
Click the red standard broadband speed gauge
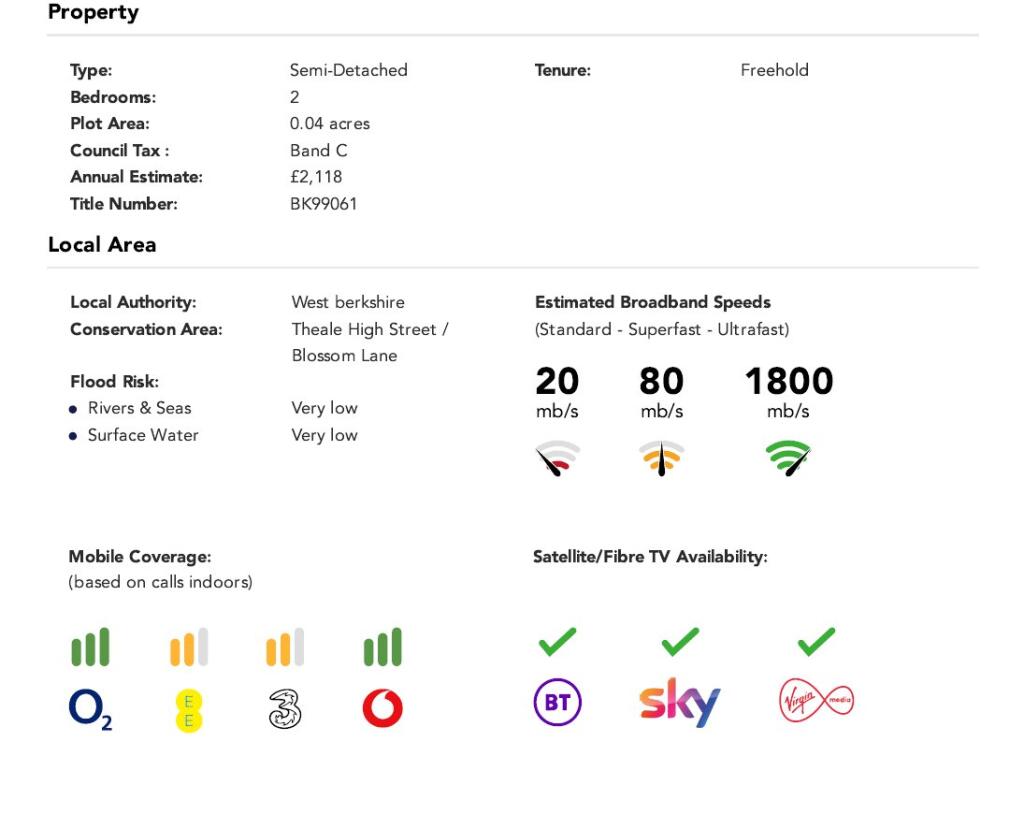coord(557,457)
